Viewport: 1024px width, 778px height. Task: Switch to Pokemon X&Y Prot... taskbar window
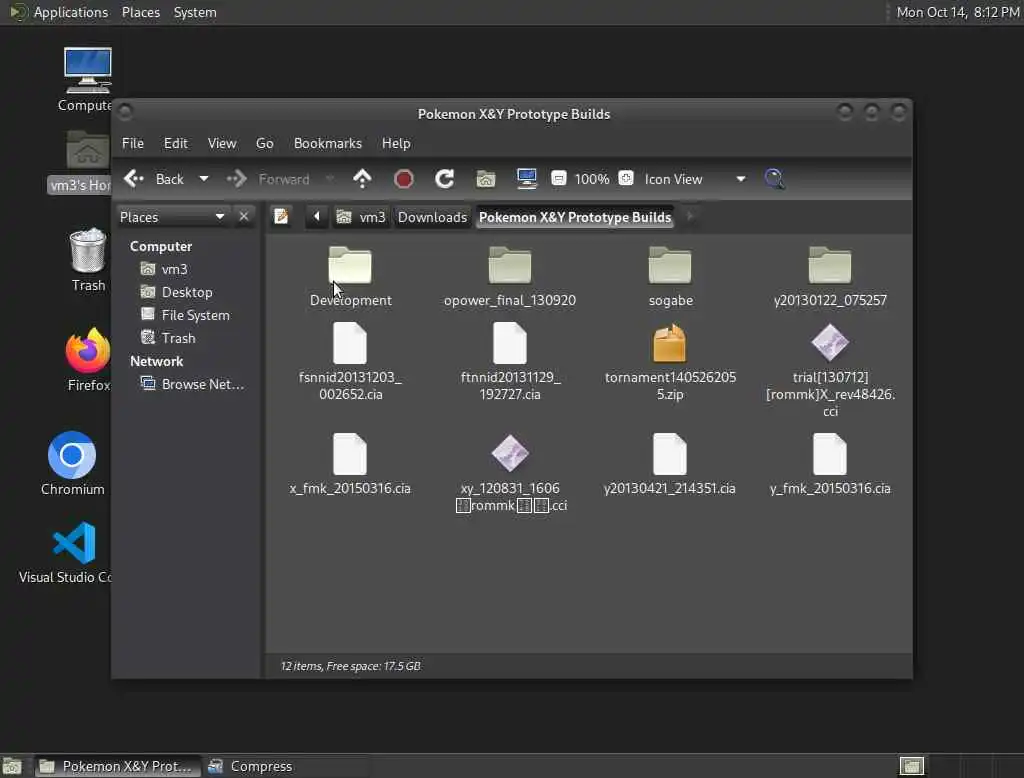coord(118,766)
